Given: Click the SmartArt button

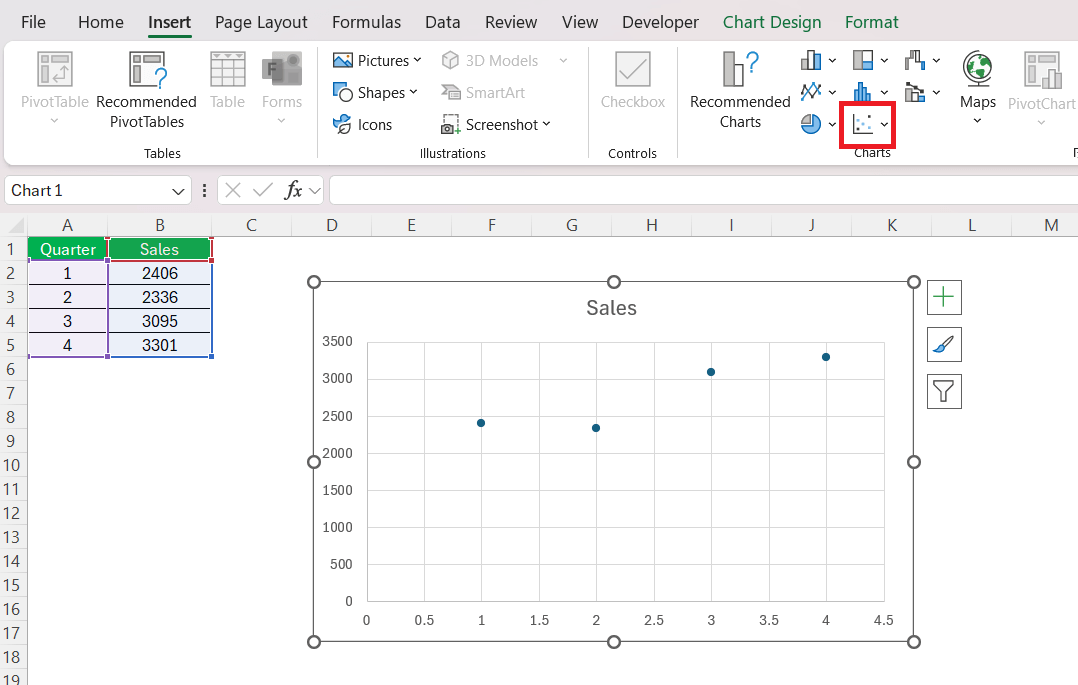Looking at the screenshot, I should pyautogui.click(x=483, y=92).
